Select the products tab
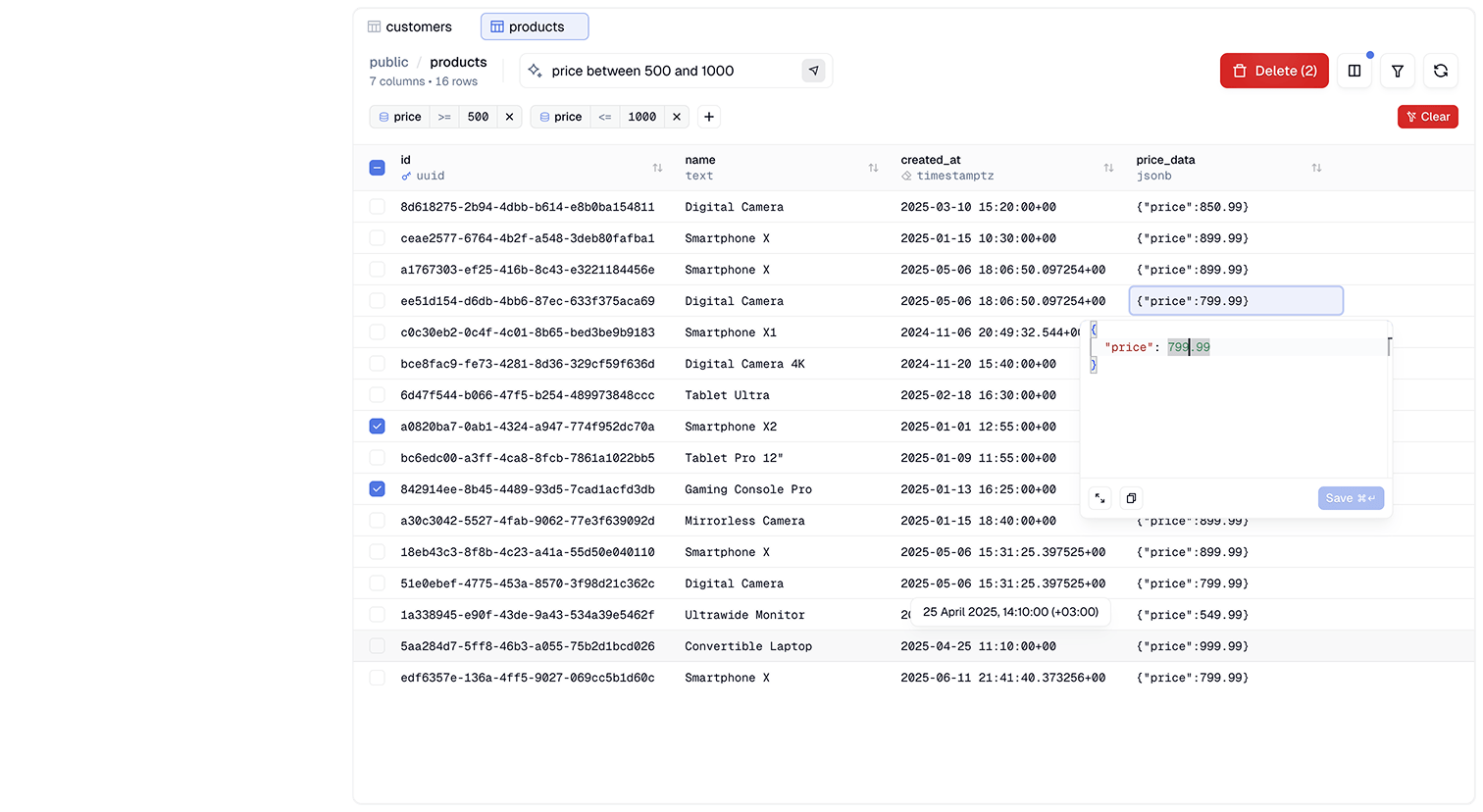The width and height of the screenshot is (1483, 812). coord(535,26)
